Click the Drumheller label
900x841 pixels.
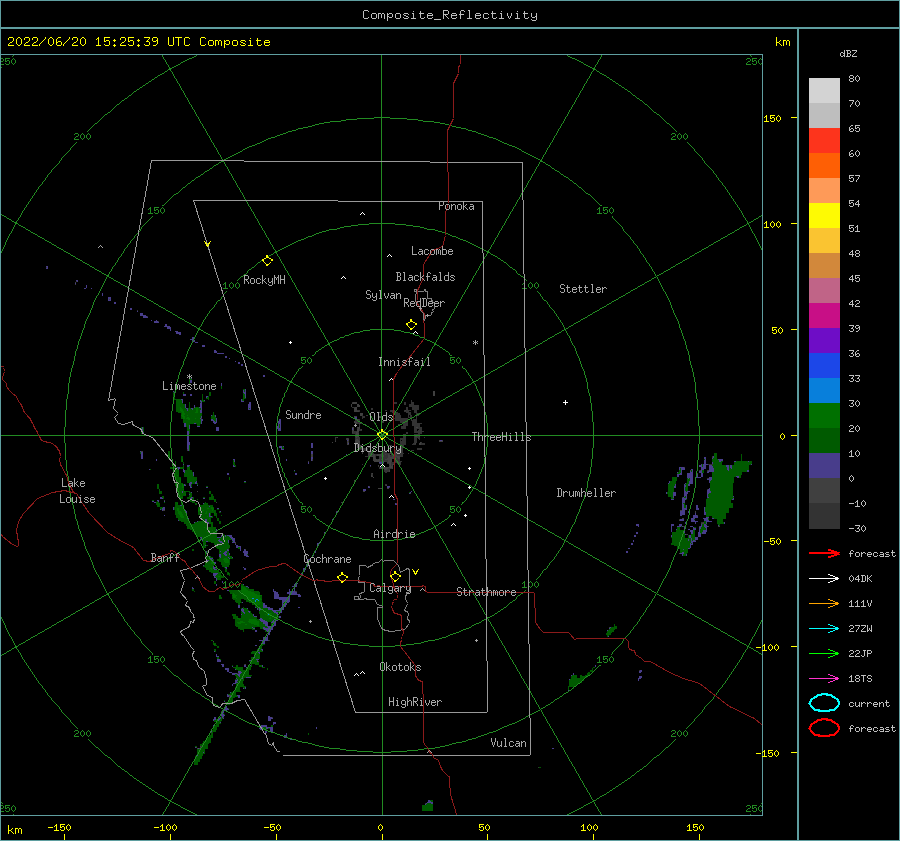(x=586, y=493)
